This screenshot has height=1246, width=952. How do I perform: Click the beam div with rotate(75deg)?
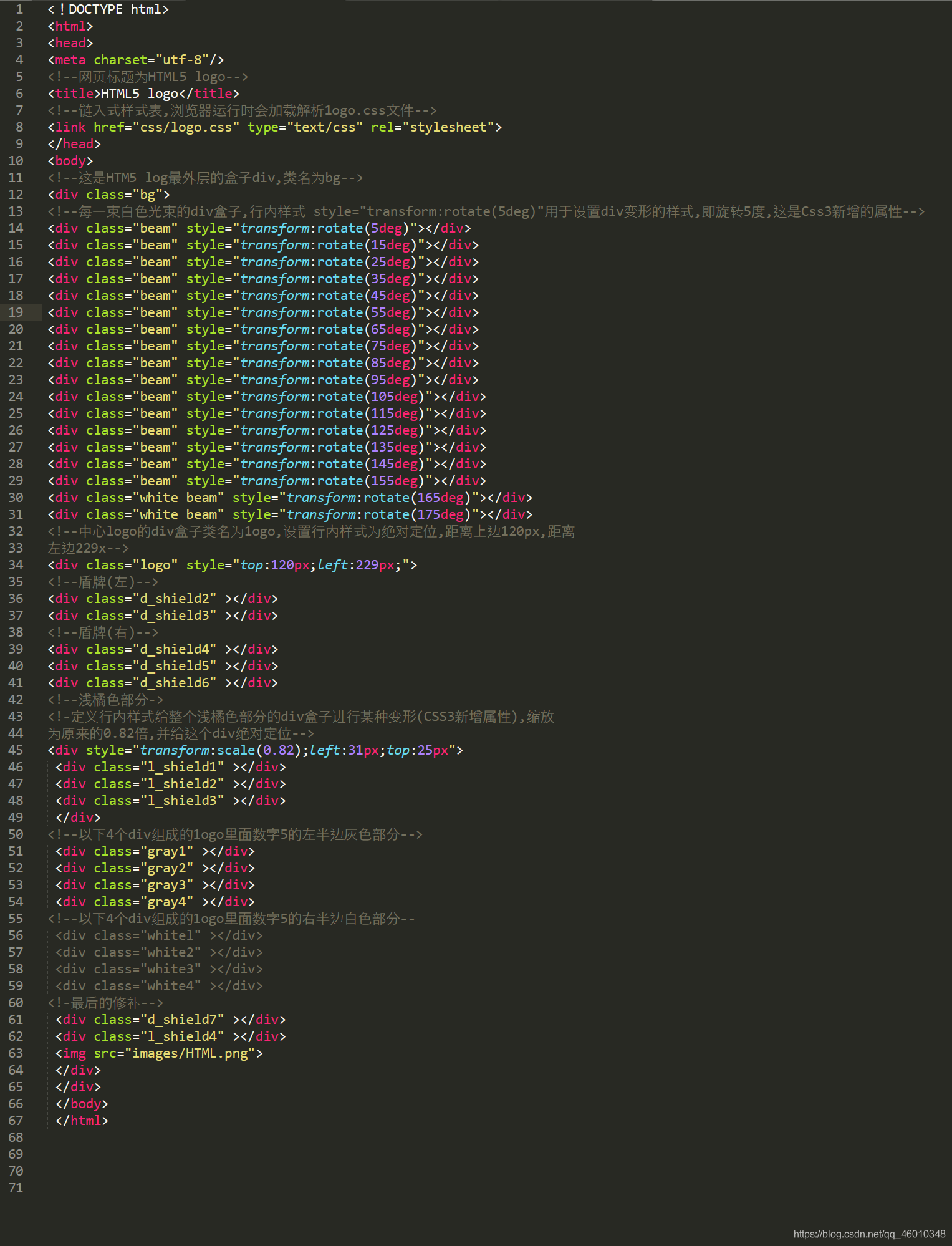click(263, 346)
